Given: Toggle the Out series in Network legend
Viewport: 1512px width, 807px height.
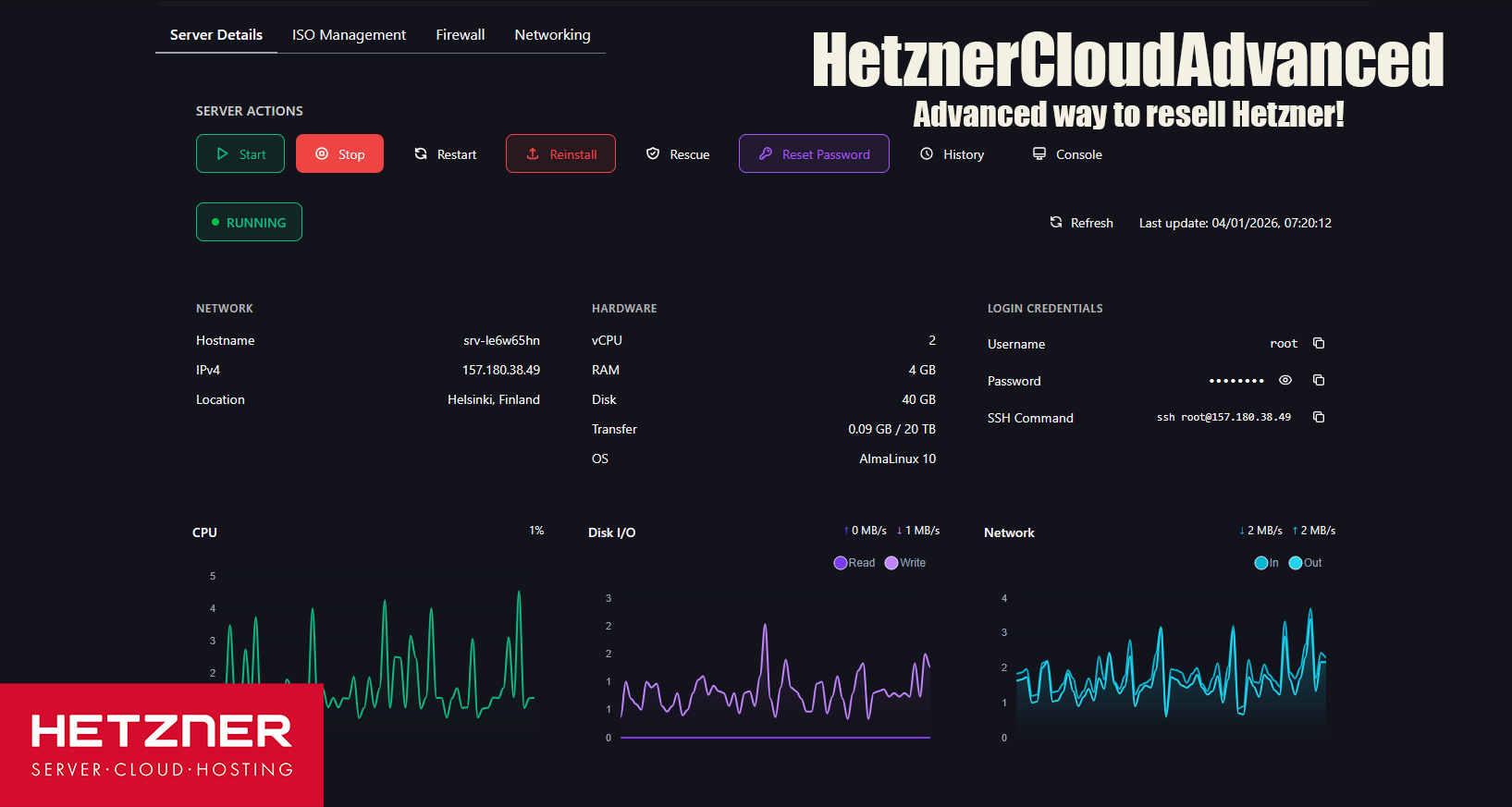Looking at the screenshot, I should pyautogui.click(x=1306, y=563).
